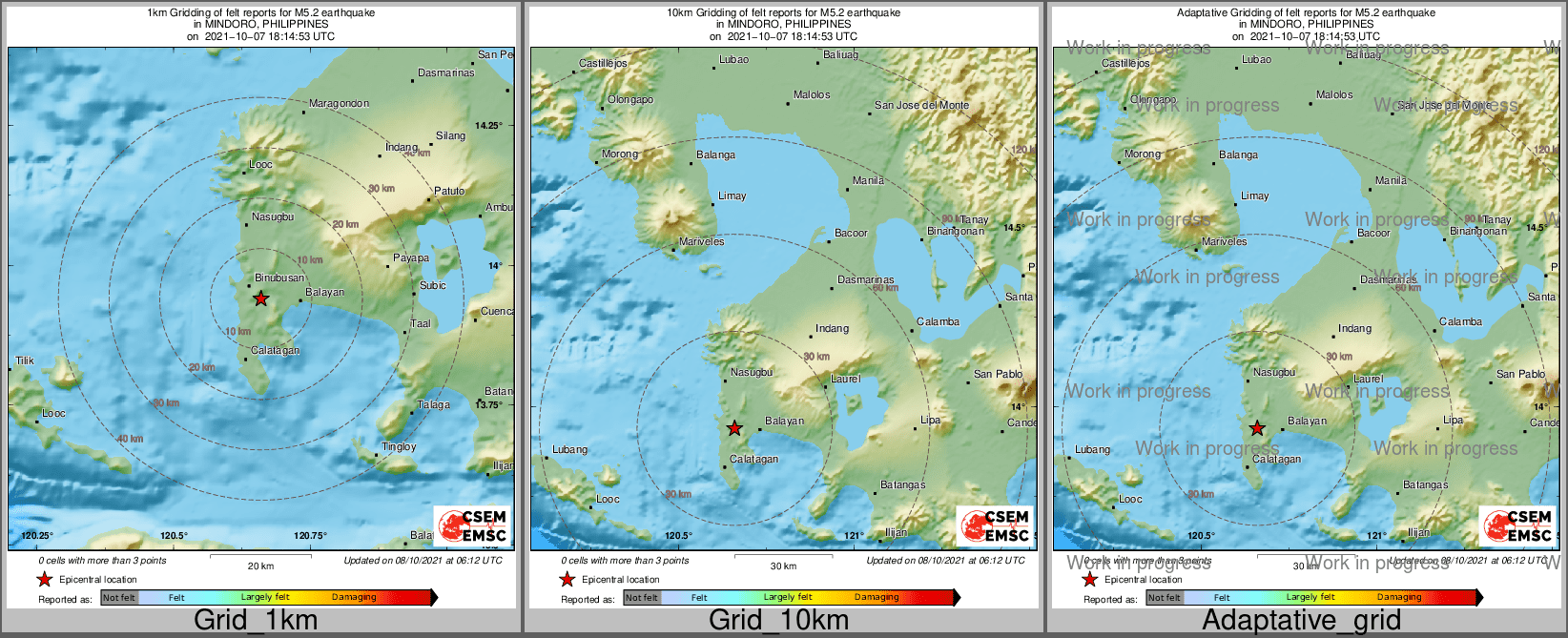Viewport: 1568px width, 638px height.
Task: Click the Olongapo label on Grid_10km map
Action: (630, 99)
